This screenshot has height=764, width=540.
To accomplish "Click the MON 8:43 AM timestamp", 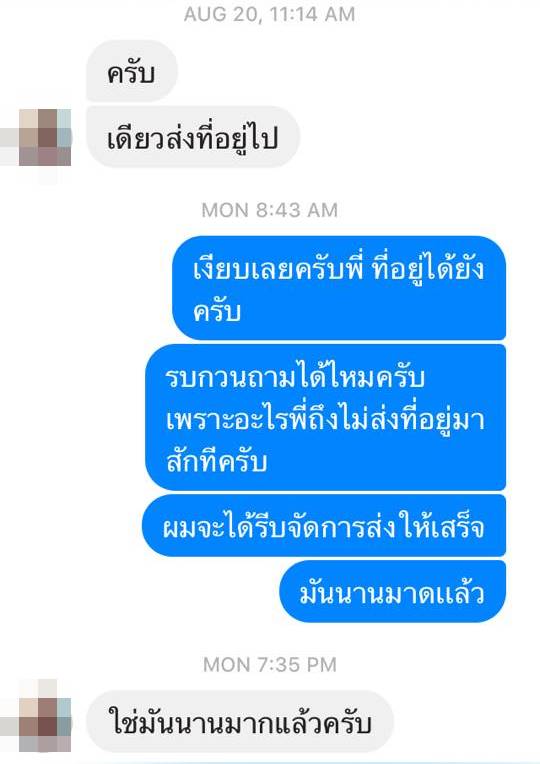I will point(270,210).
